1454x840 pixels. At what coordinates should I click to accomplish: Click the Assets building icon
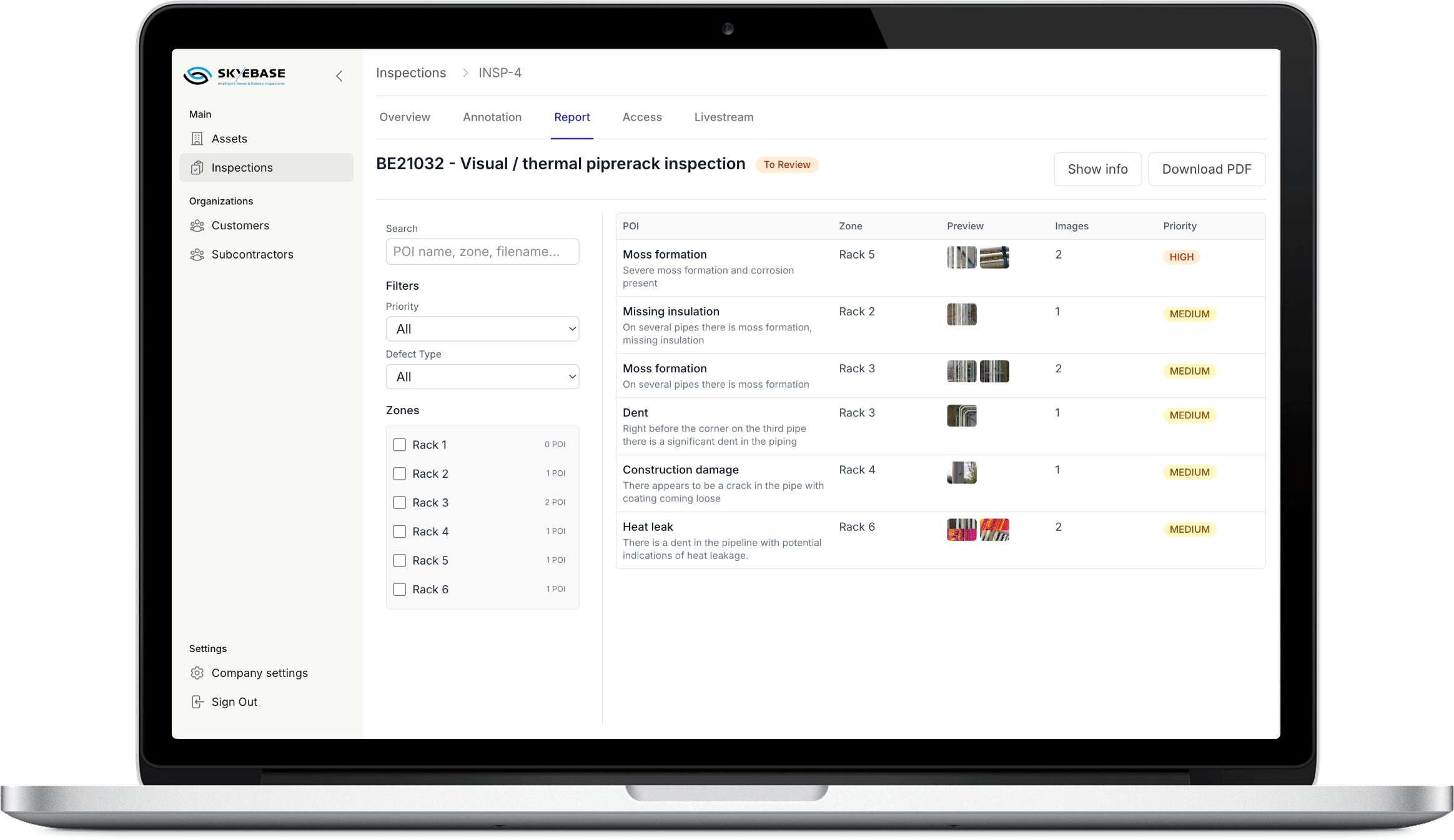pyautogui.click(x=197, y=139)
